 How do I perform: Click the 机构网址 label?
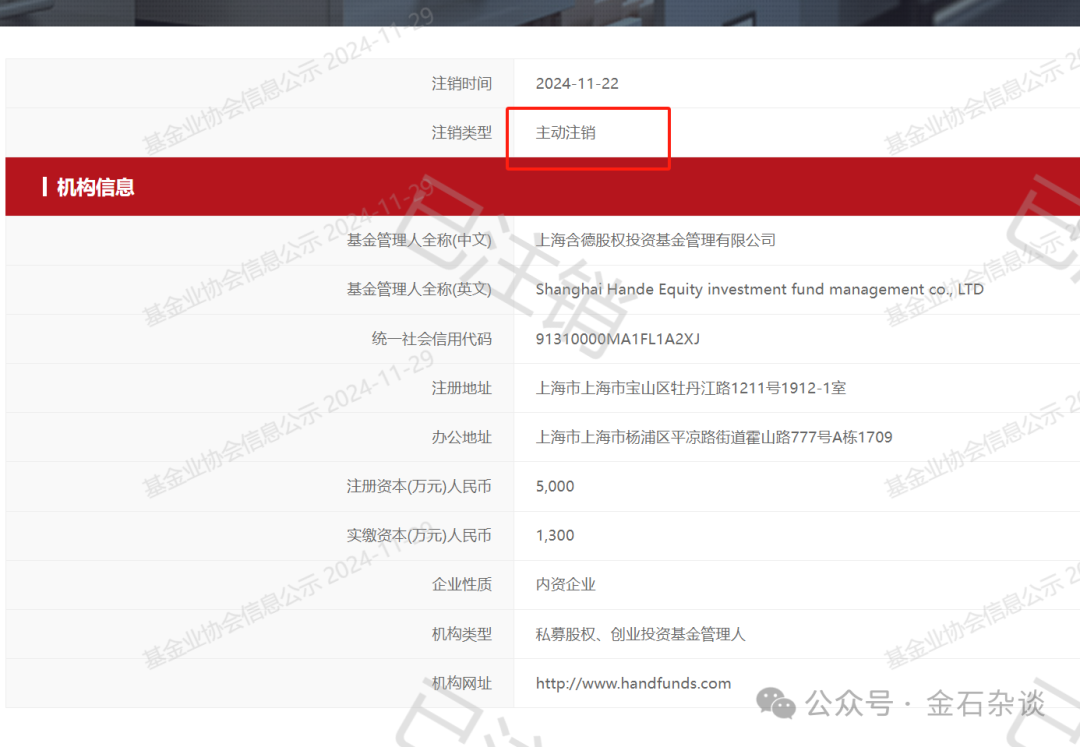[461, 683]
